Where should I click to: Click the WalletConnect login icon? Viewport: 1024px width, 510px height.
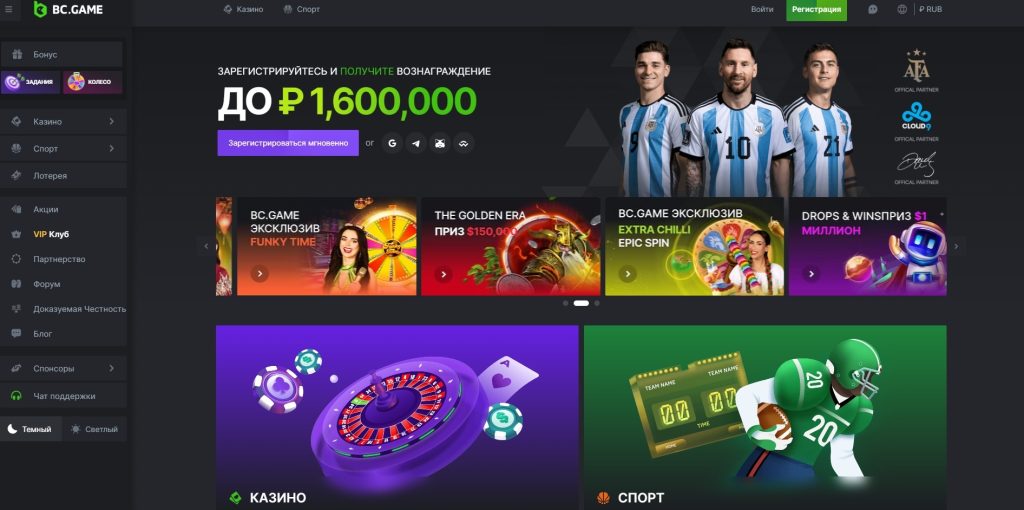click(x=464, y=143)
